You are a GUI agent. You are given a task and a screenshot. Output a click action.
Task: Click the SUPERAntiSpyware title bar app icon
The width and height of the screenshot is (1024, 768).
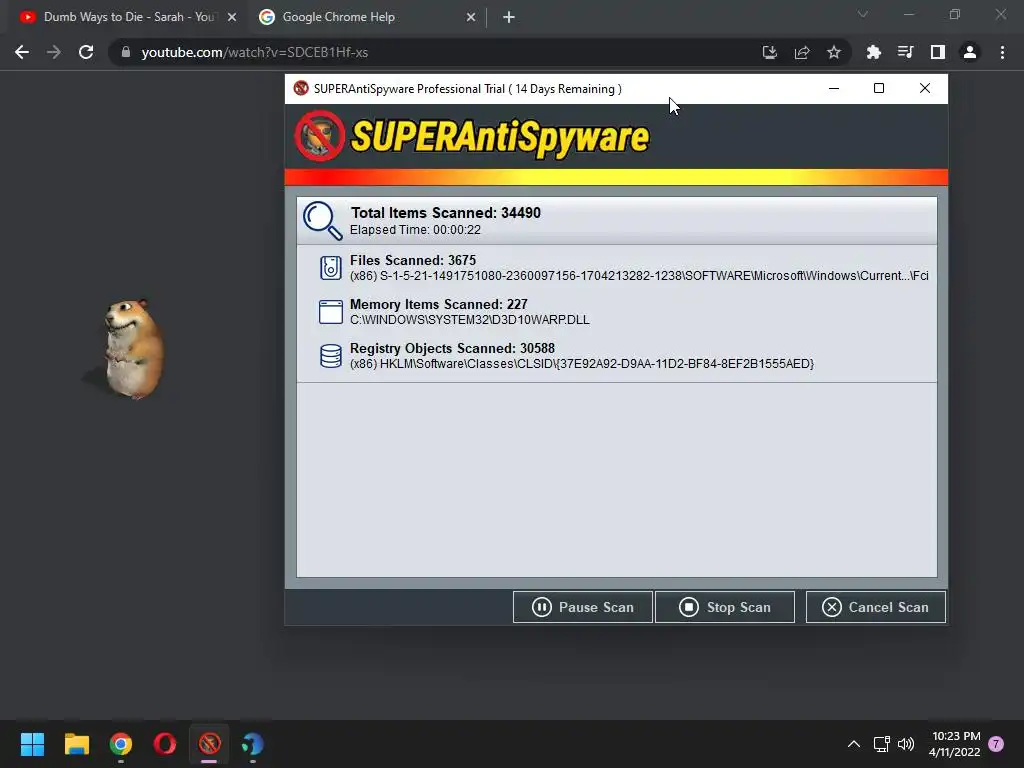(x=301, y=88)
